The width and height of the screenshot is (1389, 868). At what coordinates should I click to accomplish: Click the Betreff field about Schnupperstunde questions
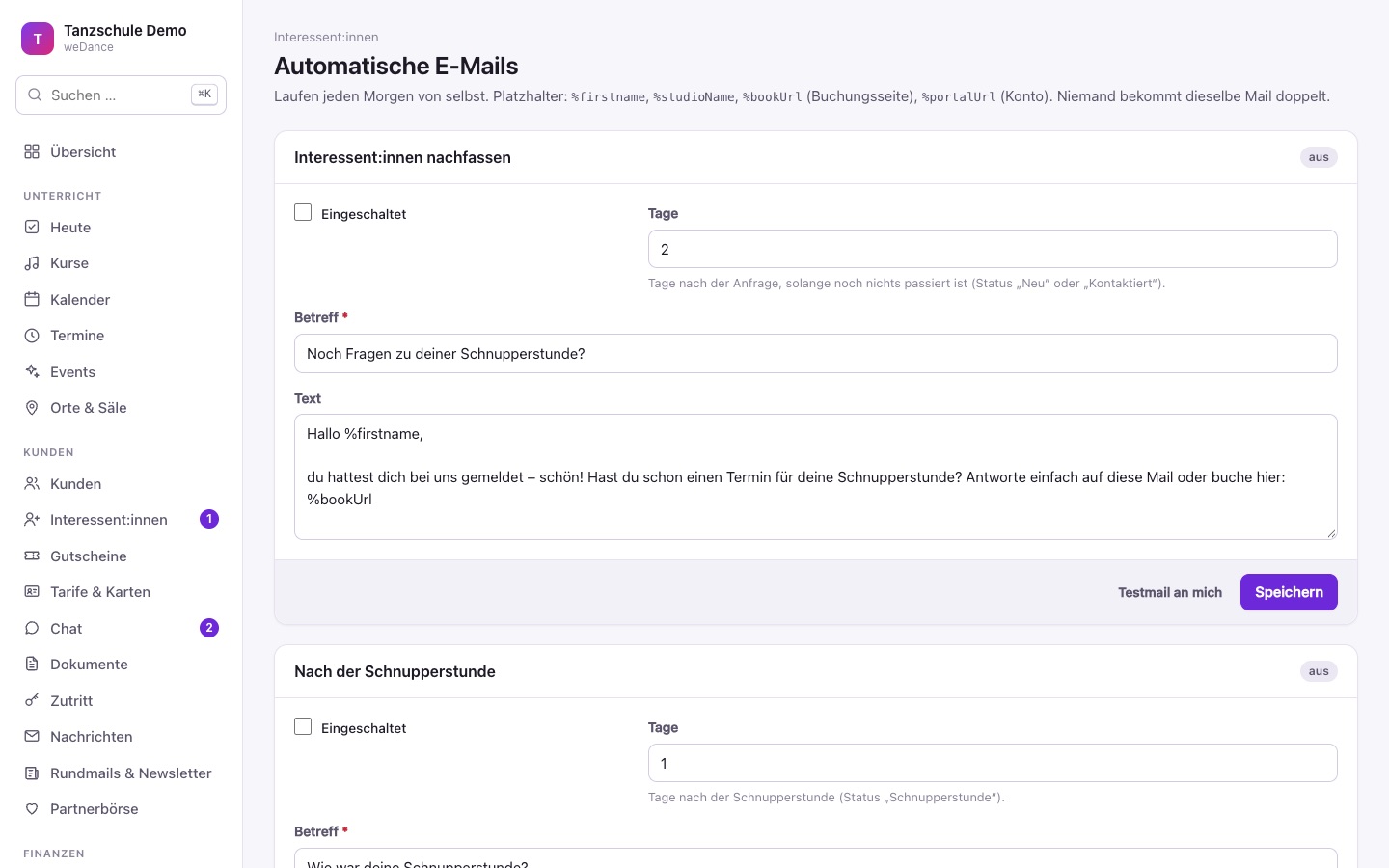[816, 353]
